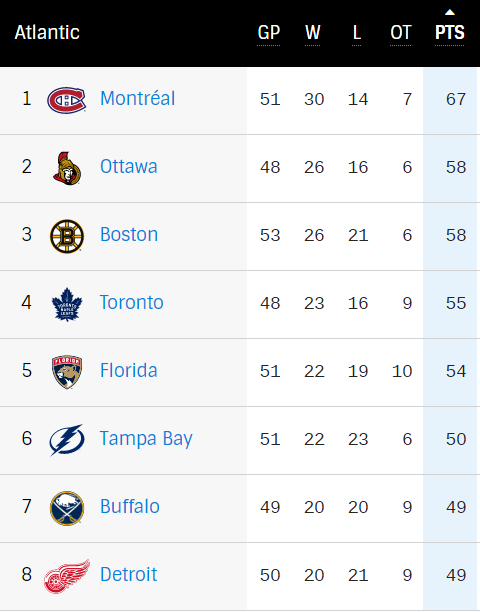
Task: Click the Boston Bruins logo
Action: pyautogui.click(x=67, y=236)
